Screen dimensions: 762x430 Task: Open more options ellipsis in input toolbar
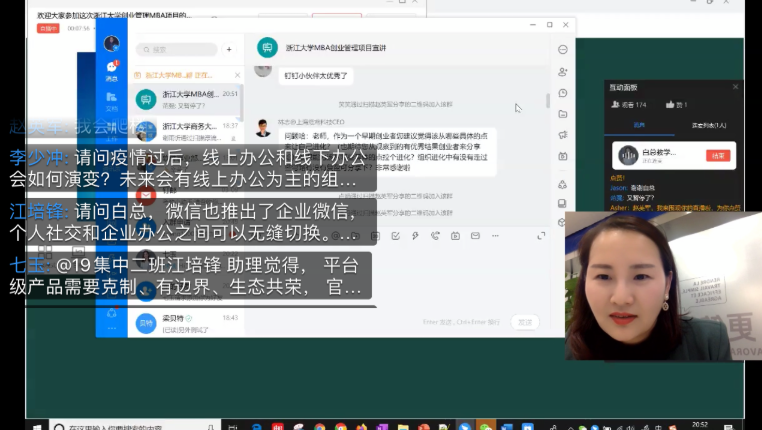(495, 236)
